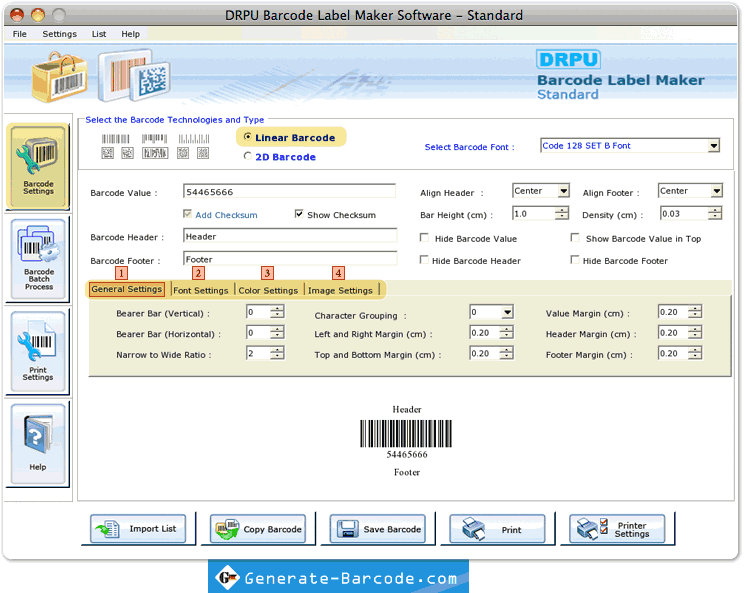
Task: Click the Copy Barcode button label
Action: click(x=272, y=529)
